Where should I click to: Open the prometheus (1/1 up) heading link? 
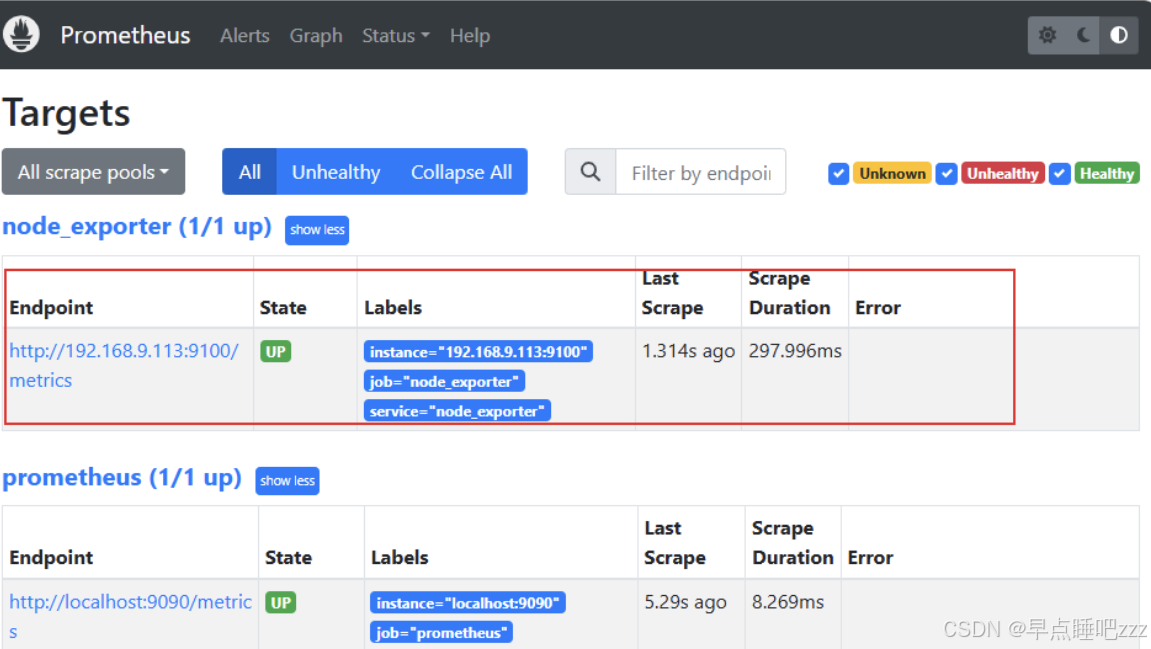pos(122,477)
